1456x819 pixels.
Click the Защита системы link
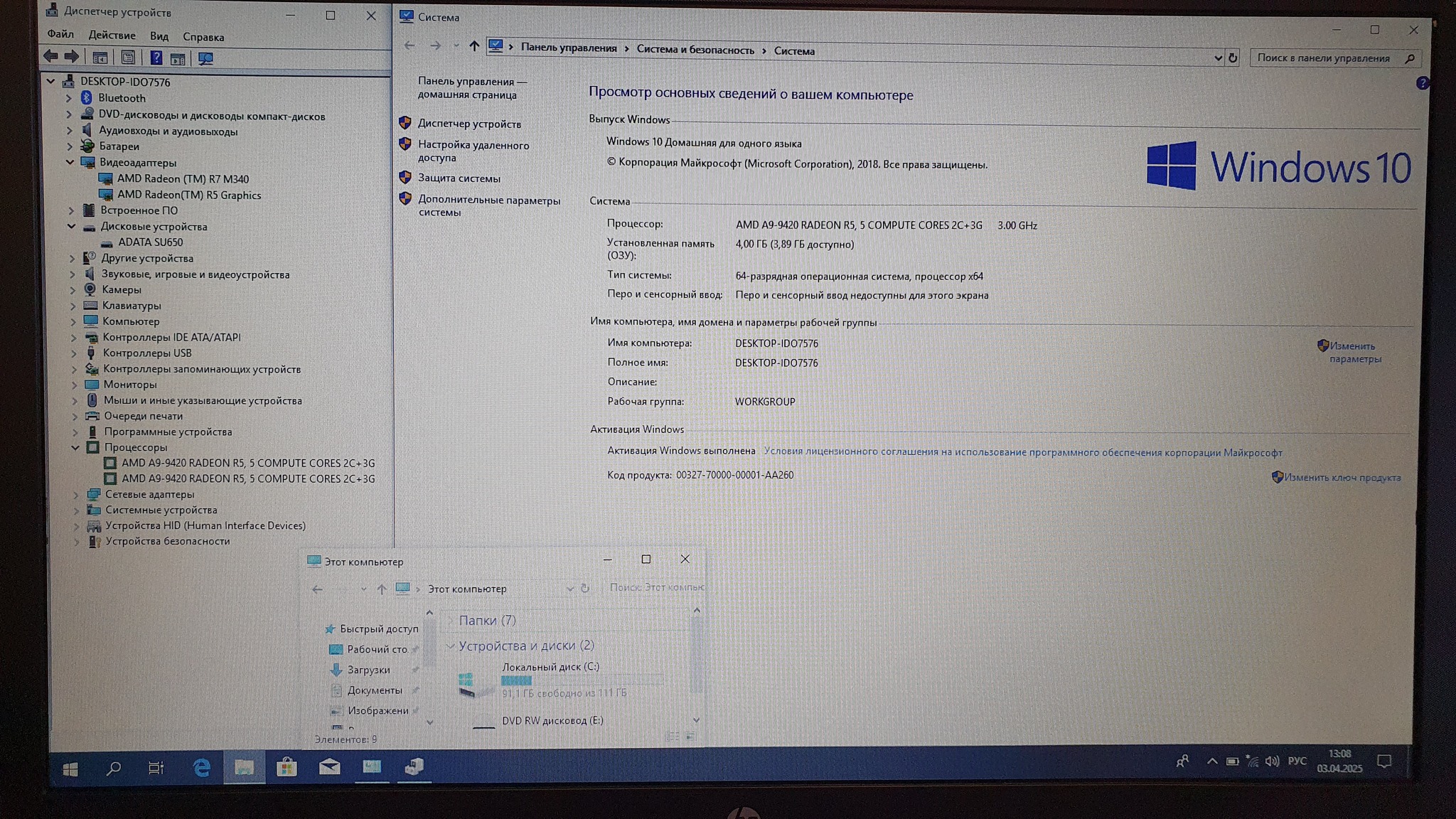(459, 178)
